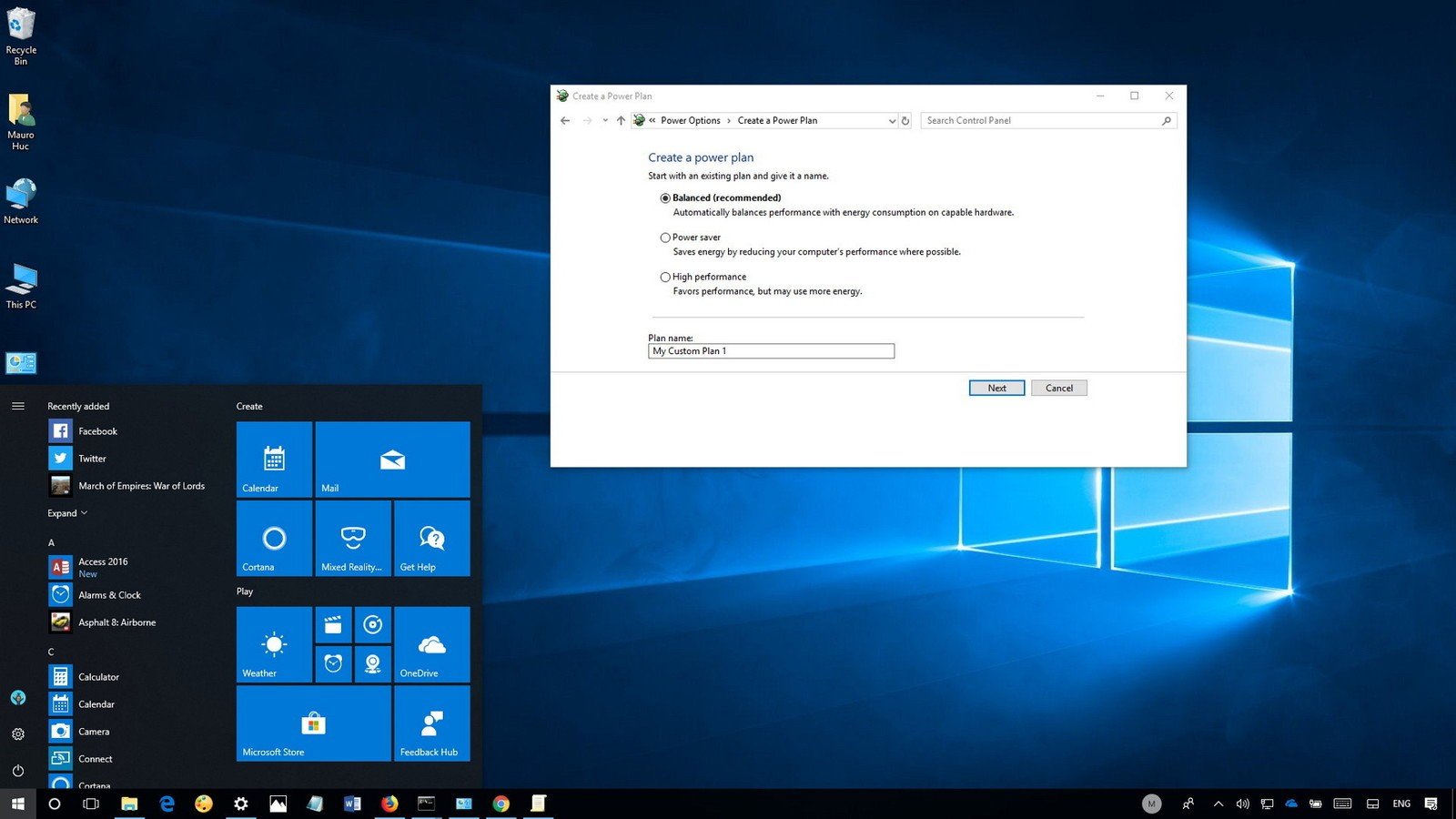The height and width of the screenshot is (819, 1456).
Task: Adjust the system volume from the taskbar
Action: pos(1242,804)
